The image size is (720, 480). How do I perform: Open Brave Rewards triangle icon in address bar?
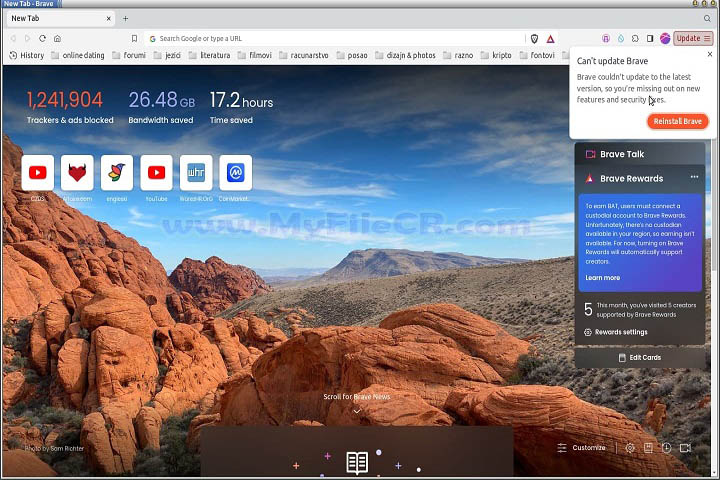(550, 39)
